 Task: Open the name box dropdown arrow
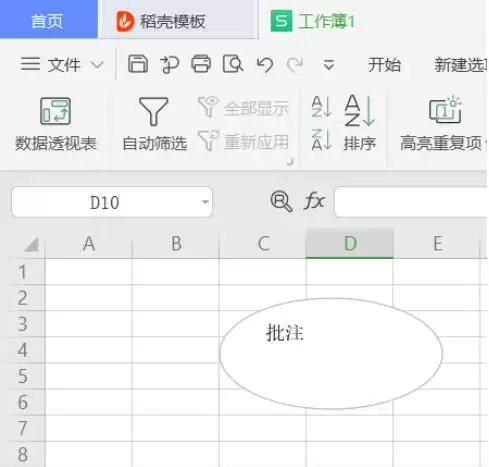(x=205, y=202)
